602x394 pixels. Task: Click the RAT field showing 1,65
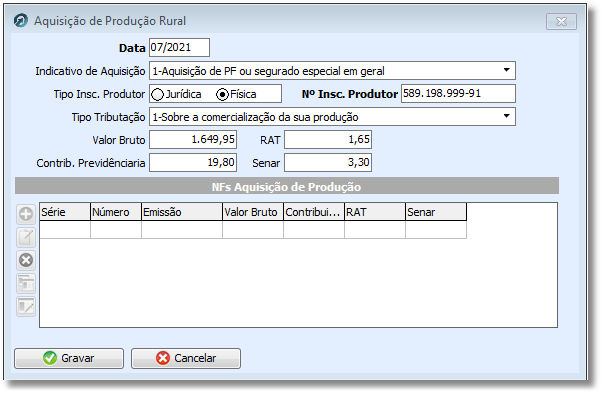(x=328, y=139)
